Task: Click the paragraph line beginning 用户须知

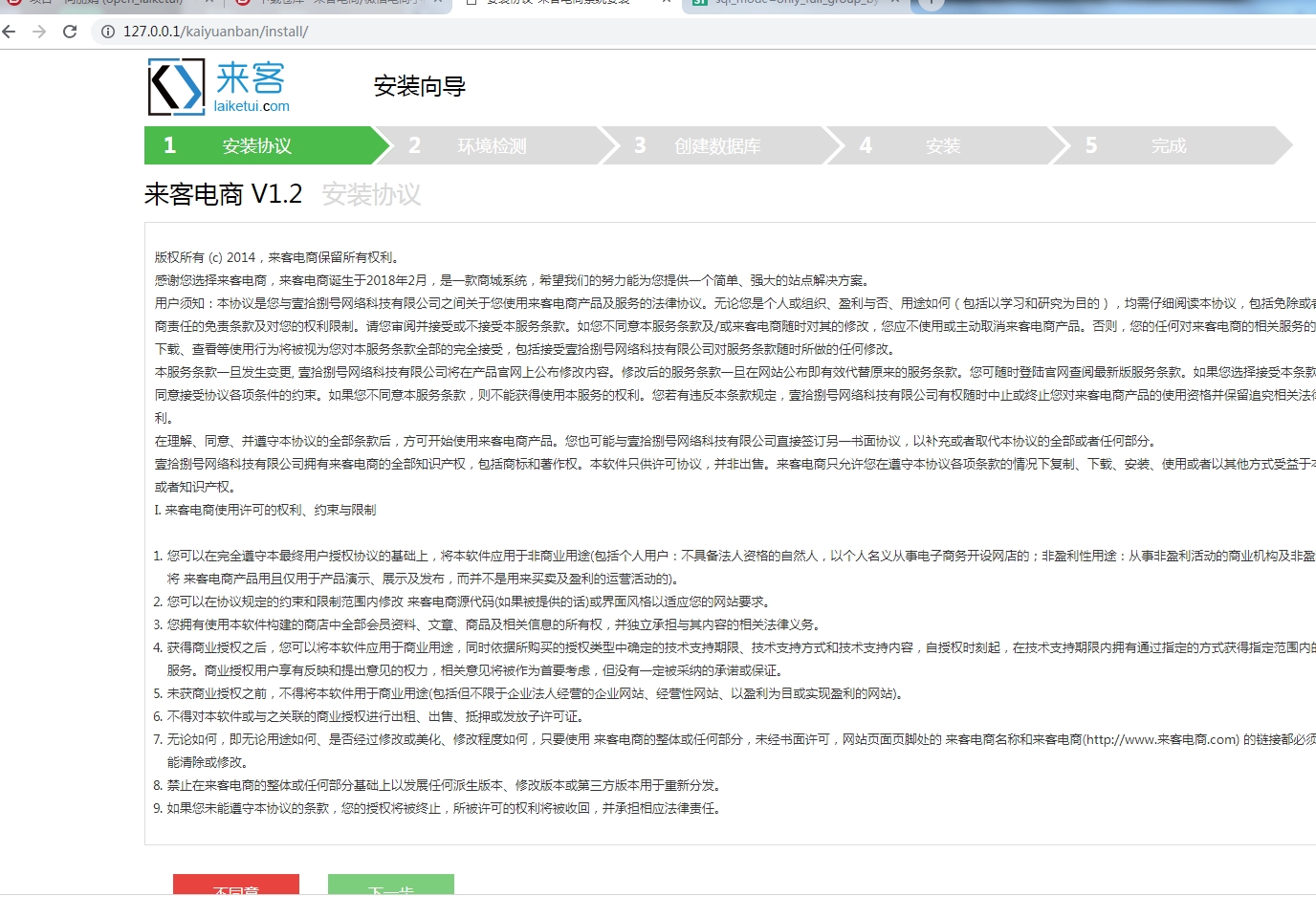Action: (735, 303)
